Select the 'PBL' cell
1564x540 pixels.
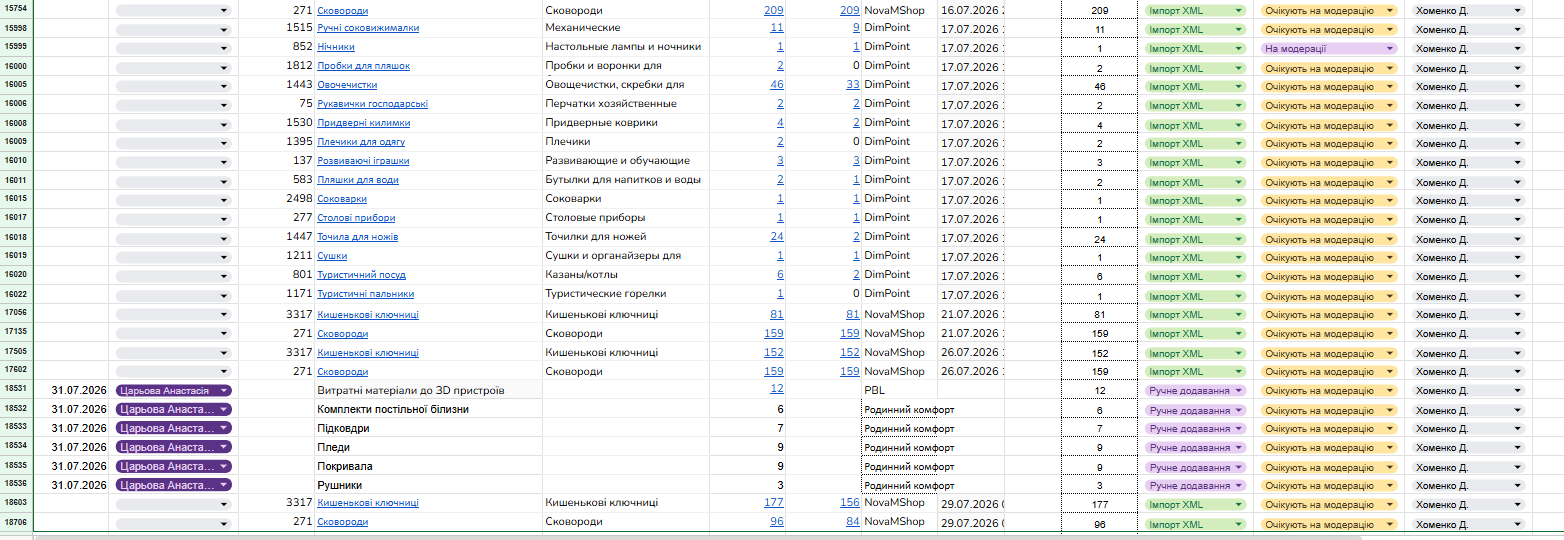coord(899,390)
